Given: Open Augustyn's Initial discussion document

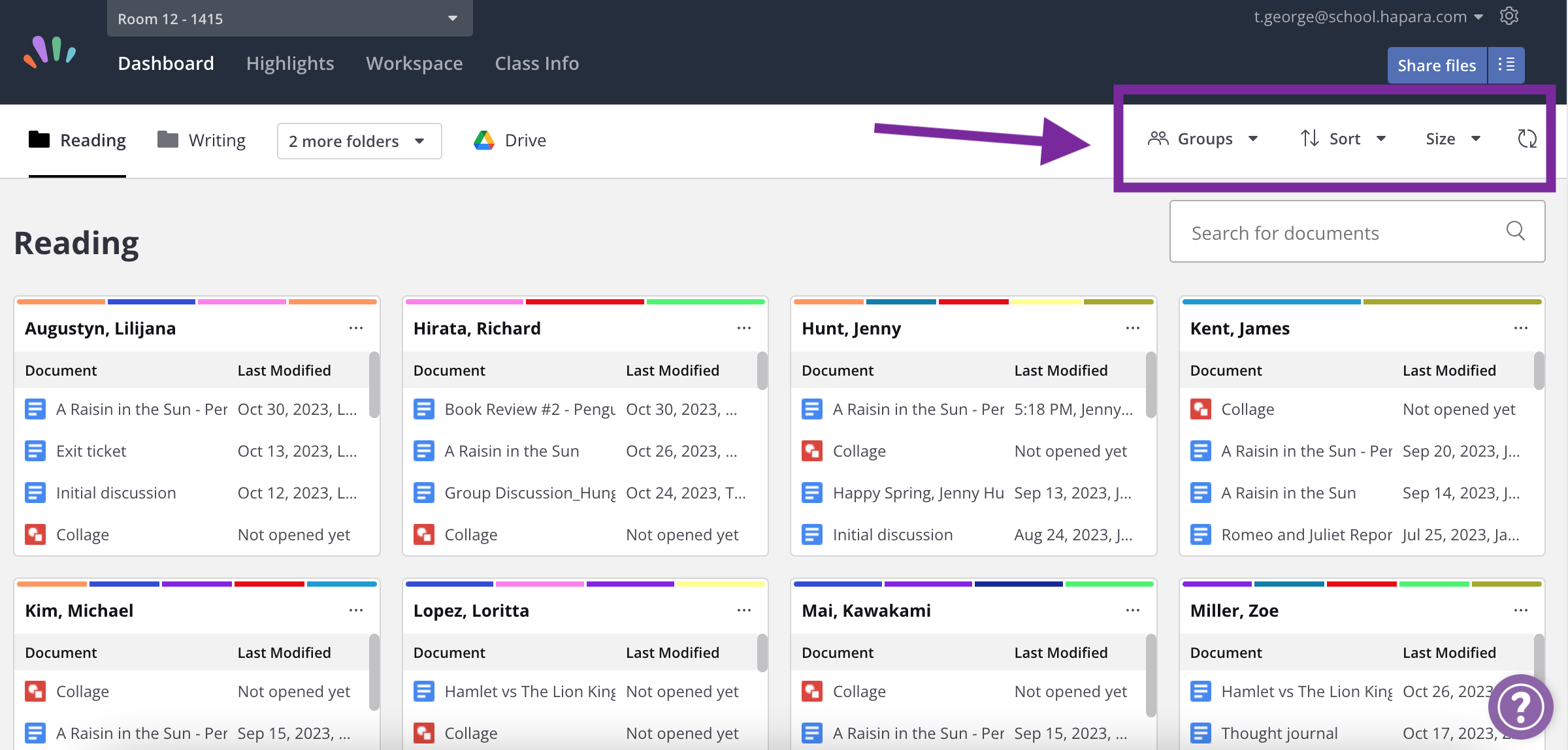Looking at the screenshot, I should pyautogui.click(x=116, y=493).
